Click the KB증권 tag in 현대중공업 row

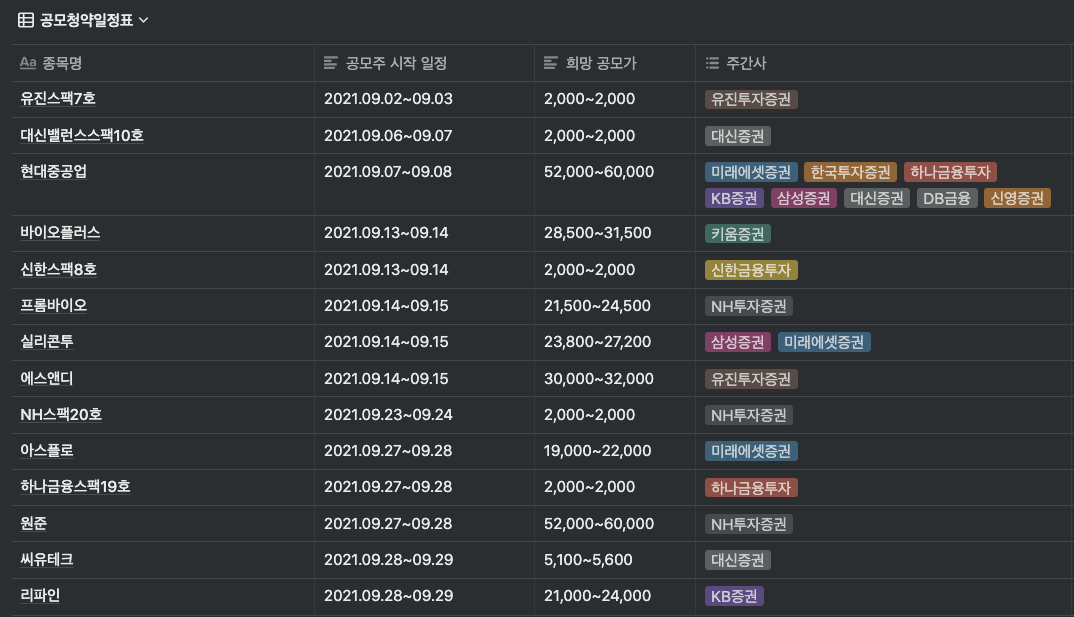(734, 199)
